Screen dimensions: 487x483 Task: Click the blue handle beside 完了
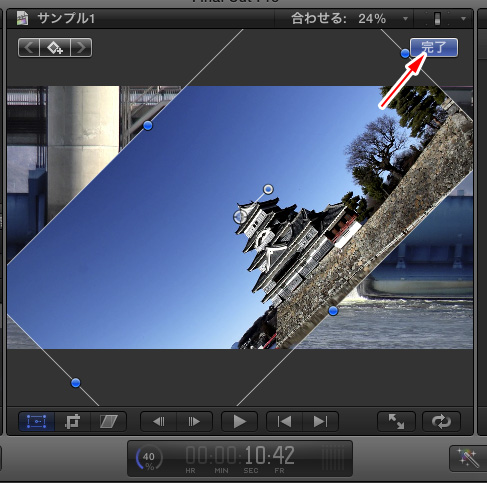click(405, 53)
